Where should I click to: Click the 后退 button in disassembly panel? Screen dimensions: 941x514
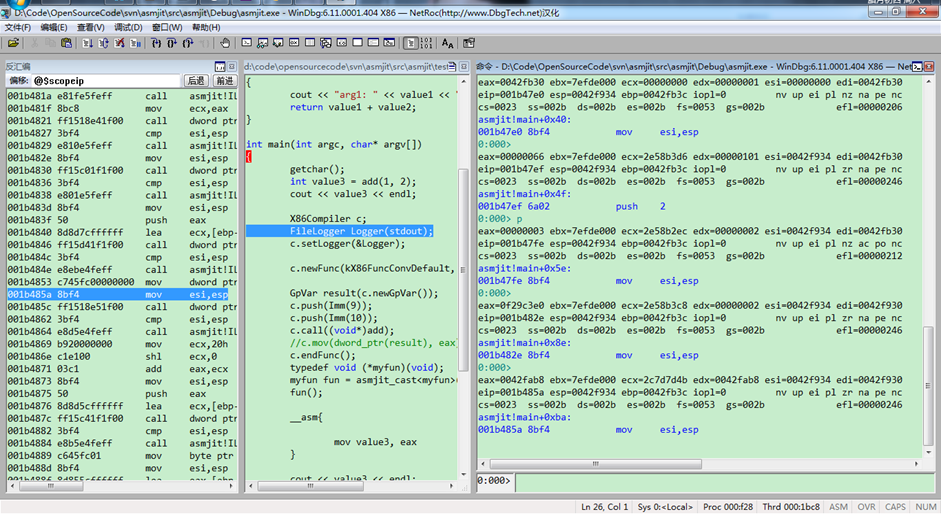tap(196, 80)
